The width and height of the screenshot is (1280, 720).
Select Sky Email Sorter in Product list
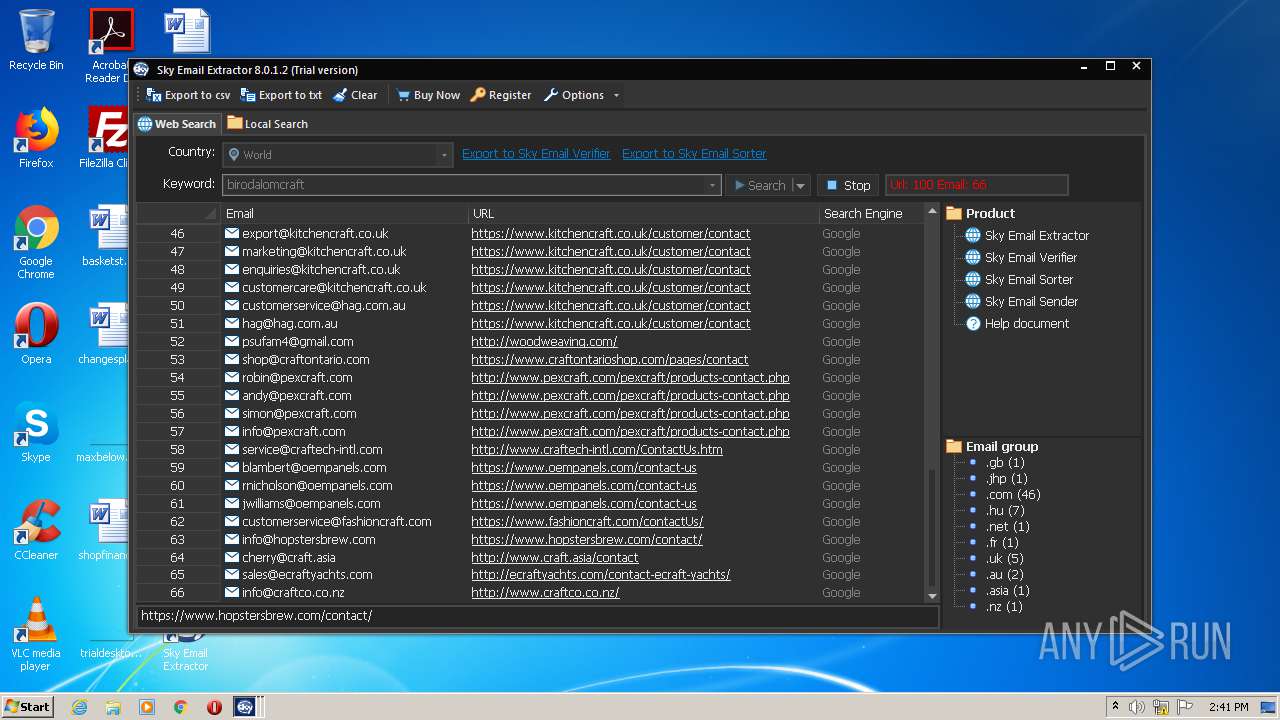1028,280
